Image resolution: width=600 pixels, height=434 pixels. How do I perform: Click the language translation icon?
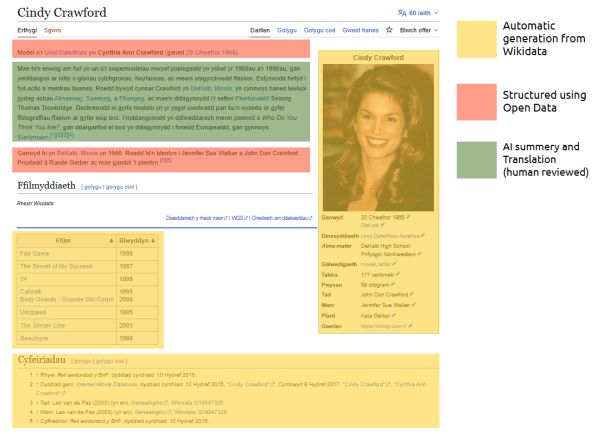point(402,12)
